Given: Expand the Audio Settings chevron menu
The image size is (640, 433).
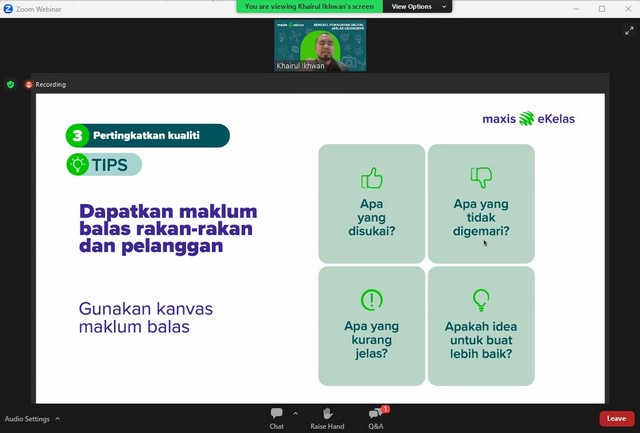Looking at the screenshot, I should pos(57,419).
